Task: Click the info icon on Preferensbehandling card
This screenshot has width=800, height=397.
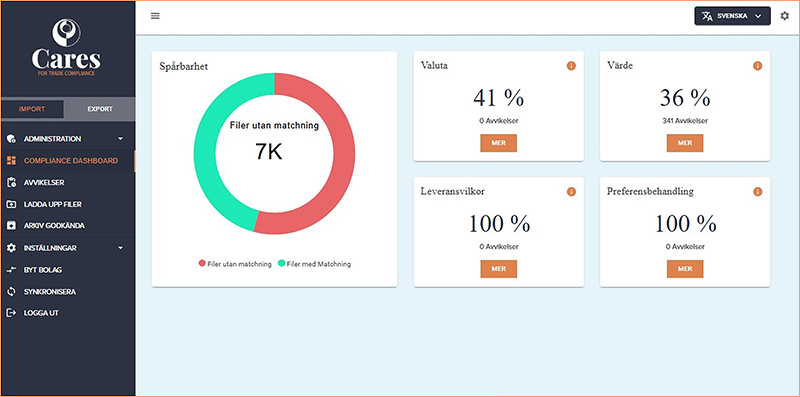Action: pyautogui.click(x=758, y=192)
